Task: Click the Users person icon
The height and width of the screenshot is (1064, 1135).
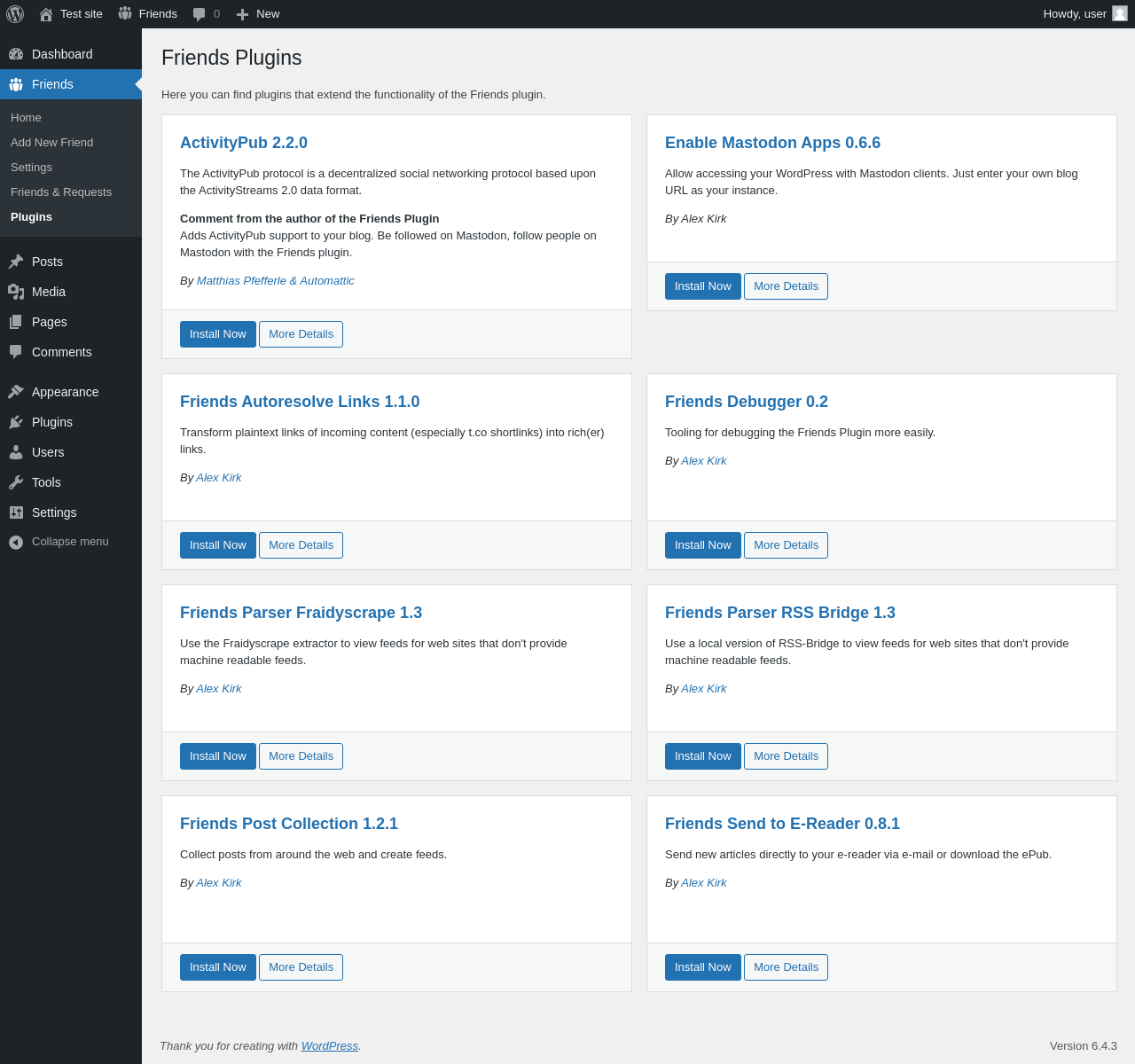Action: (16, 452)
